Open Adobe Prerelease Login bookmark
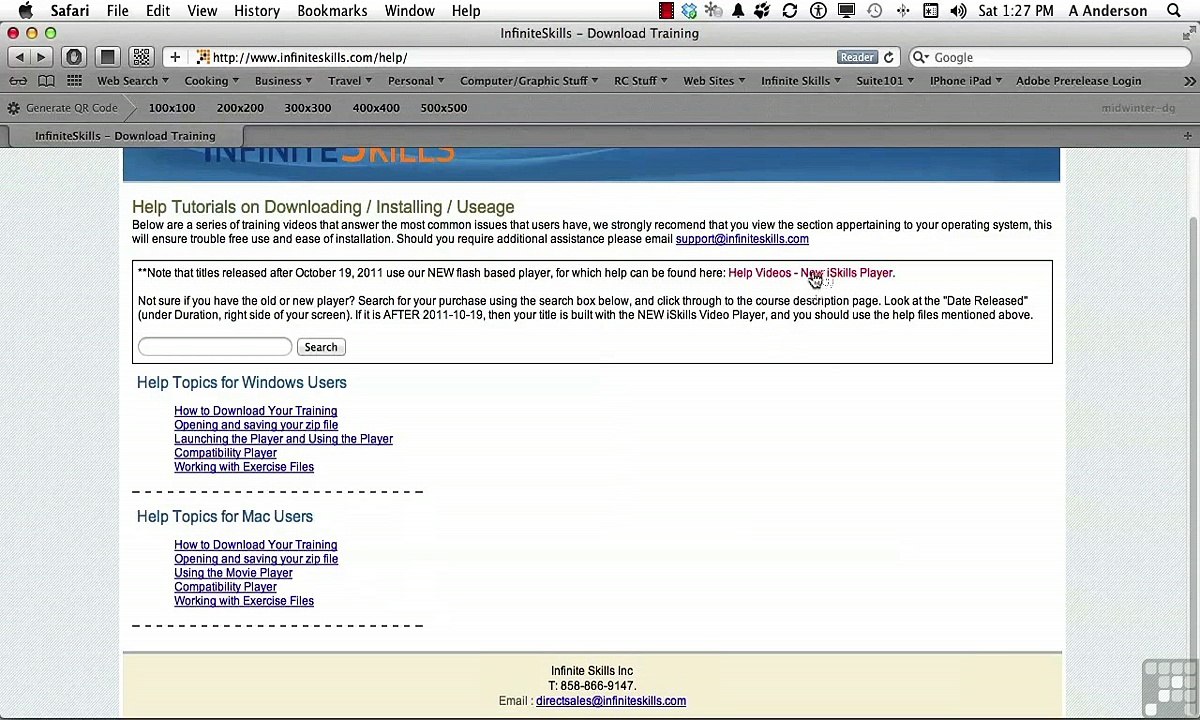 tap(1078, 81)
